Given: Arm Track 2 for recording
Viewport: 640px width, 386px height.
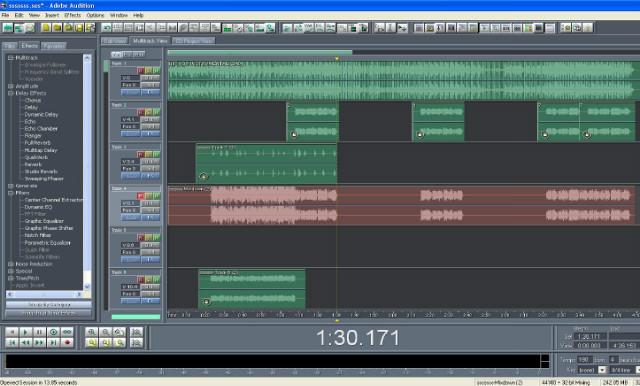Looking at the screenshot, I should coord(141,112).
